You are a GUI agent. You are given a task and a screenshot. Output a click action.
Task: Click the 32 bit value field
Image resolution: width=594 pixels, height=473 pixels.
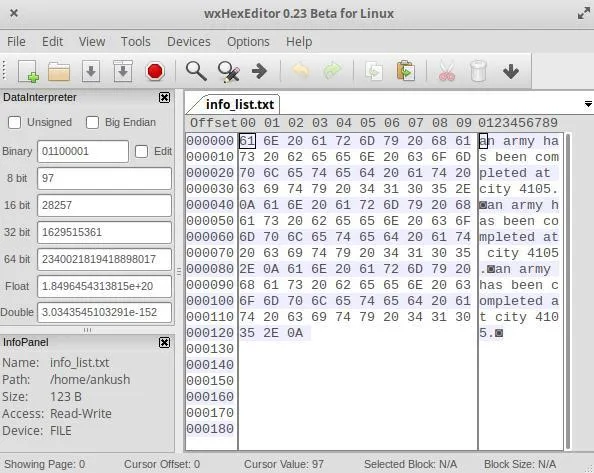104,232
